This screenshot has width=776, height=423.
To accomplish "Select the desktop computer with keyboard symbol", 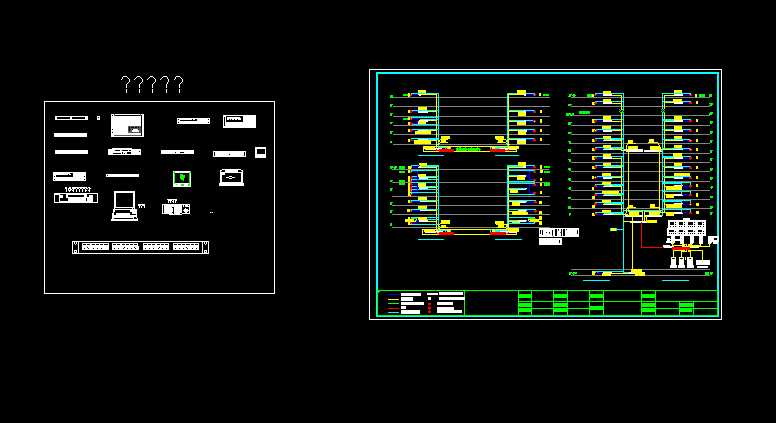I will point(125,206).
